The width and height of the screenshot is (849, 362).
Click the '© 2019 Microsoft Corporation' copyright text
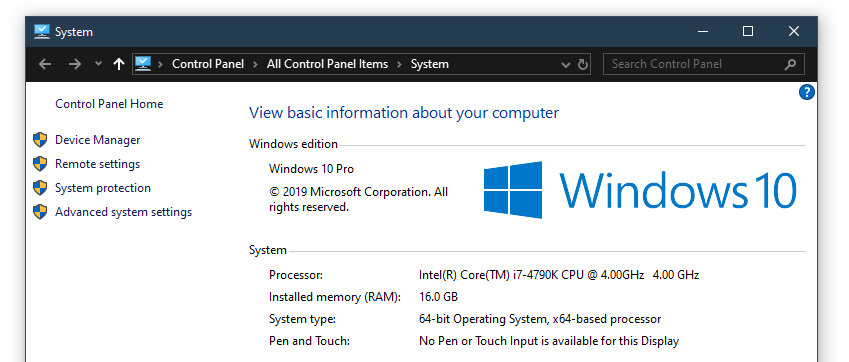(x=358, y=199)
